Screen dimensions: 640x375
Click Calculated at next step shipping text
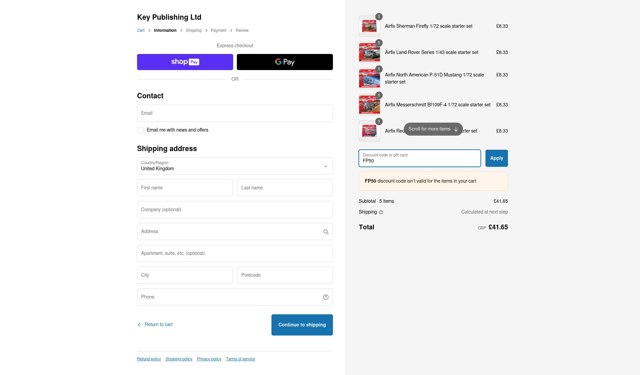(484, 212)
